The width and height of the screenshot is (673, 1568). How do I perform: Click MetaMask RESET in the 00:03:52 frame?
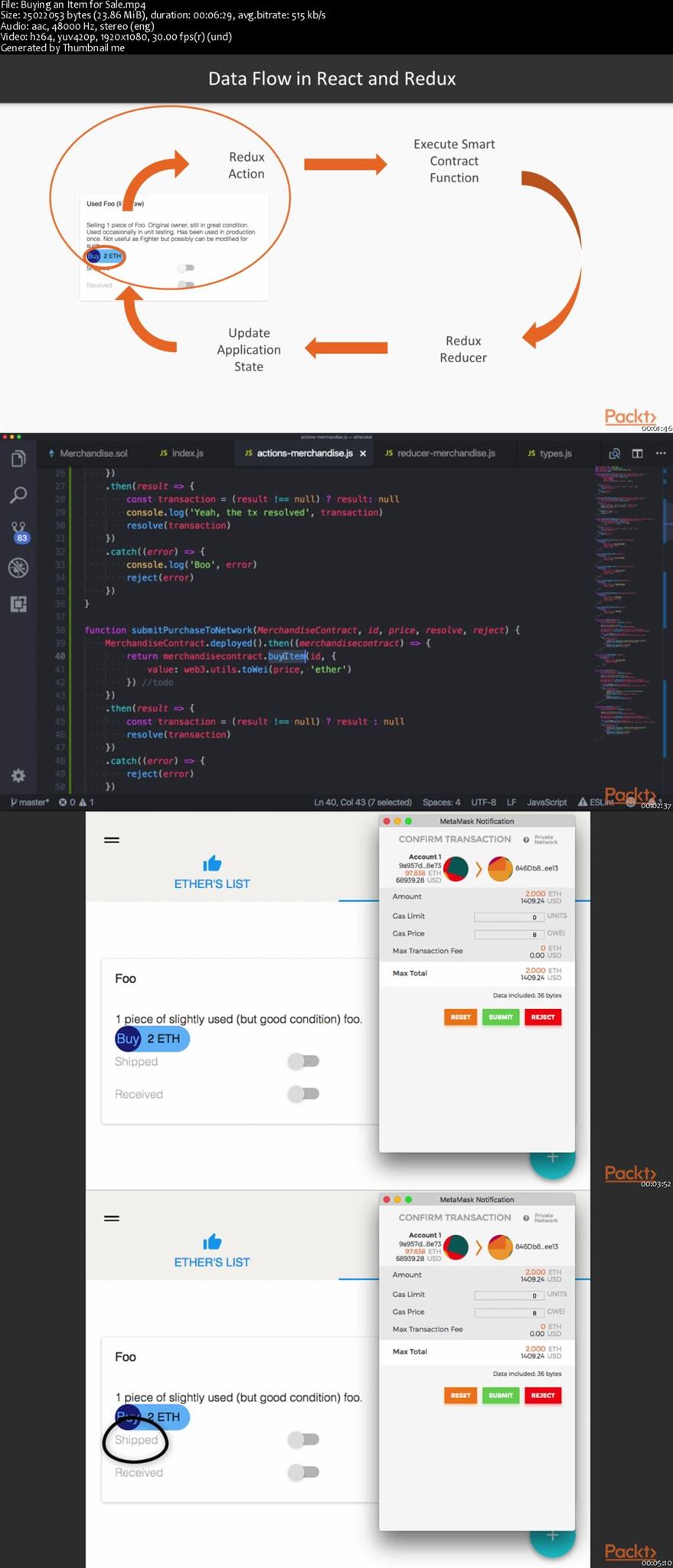click(460, 1017)
